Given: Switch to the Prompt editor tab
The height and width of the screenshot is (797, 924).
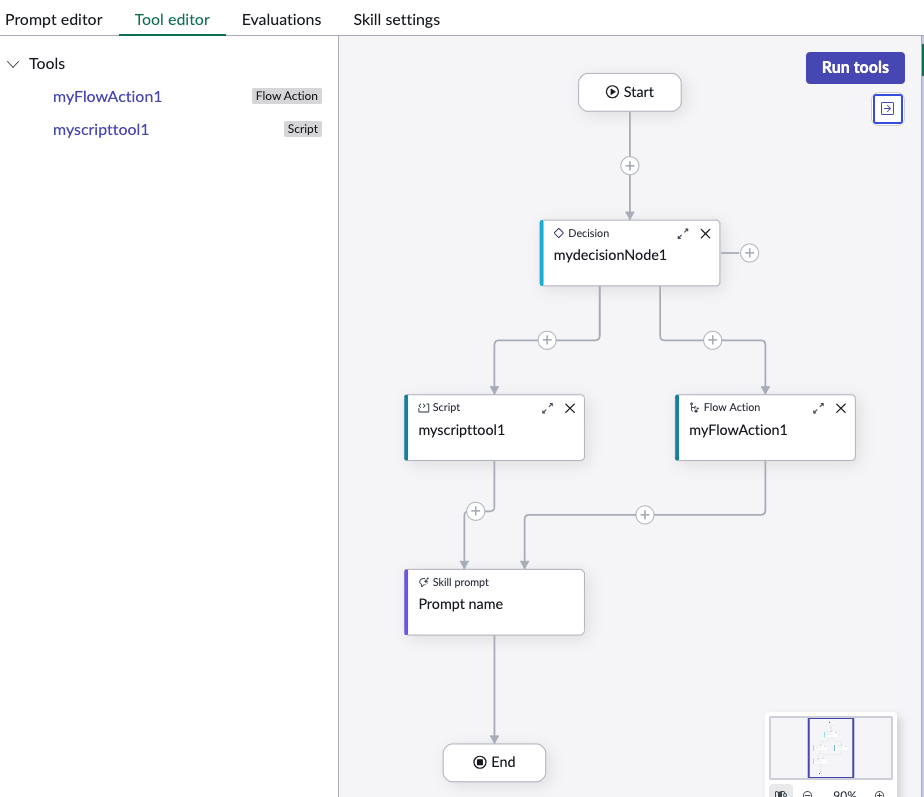Looking at the screenshot, I should [54, 19].
